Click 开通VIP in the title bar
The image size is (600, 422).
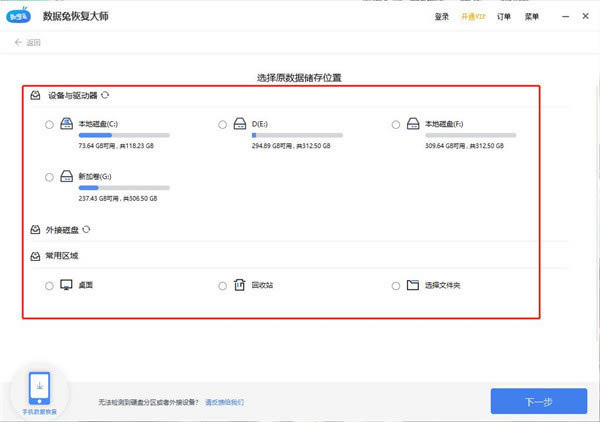[473, 16]
